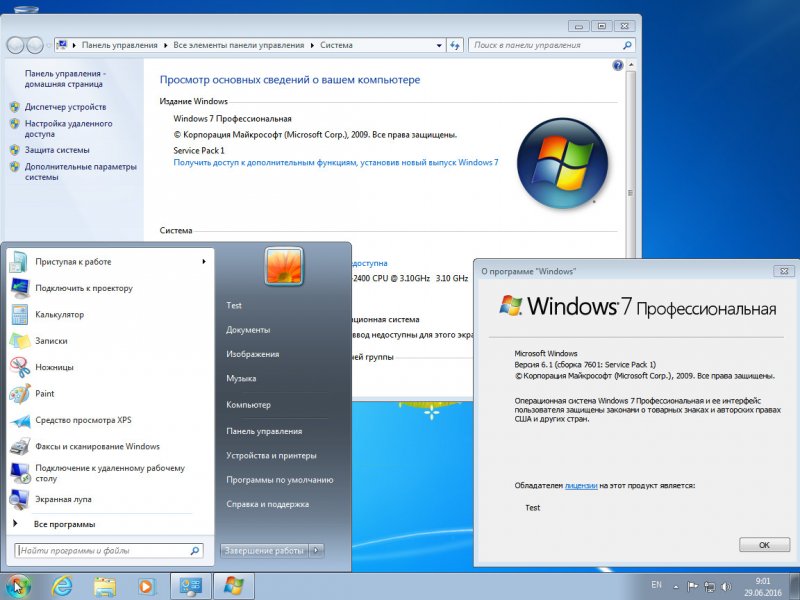
Task: Open Подключение к удаленному рабочему столу
Action: coord(110,473)
